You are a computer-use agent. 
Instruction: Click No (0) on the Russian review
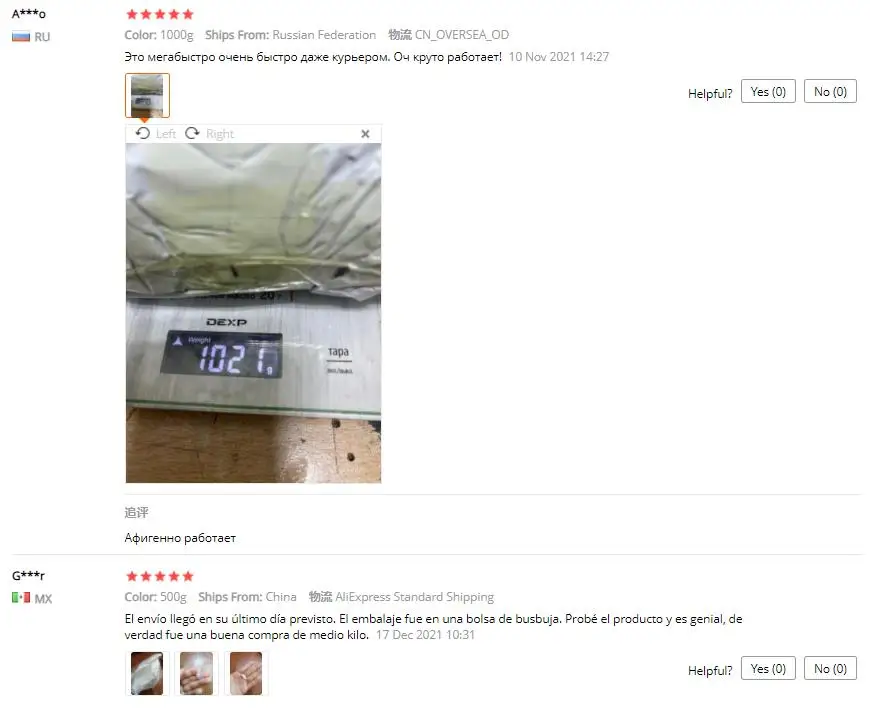click(x=830, y=92)
